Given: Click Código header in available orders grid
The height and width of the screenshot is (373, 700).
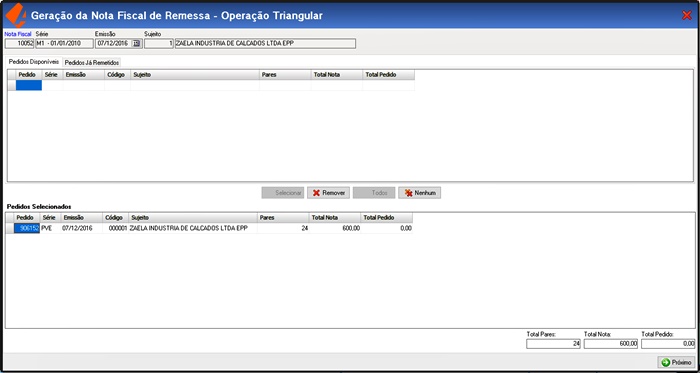Looking at the screenshot, I should 117,75.
